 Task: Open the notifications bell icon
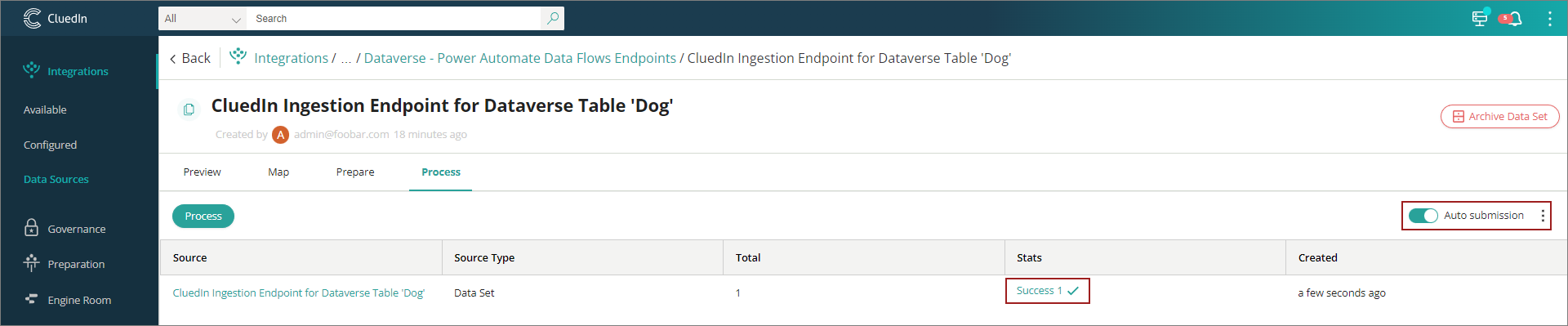click(x=1515, y=19)
